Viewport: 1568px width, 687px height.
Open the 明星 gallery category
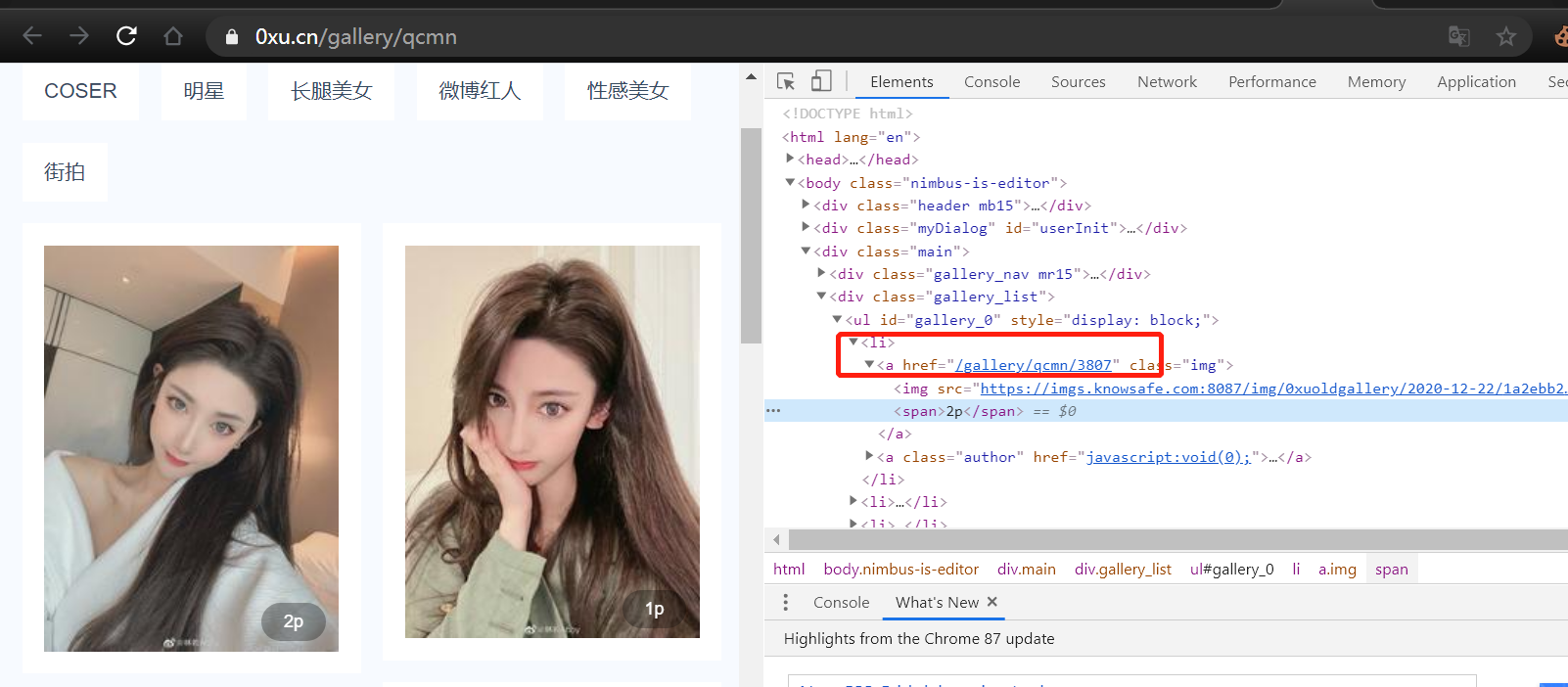click(x=204, y=91)
